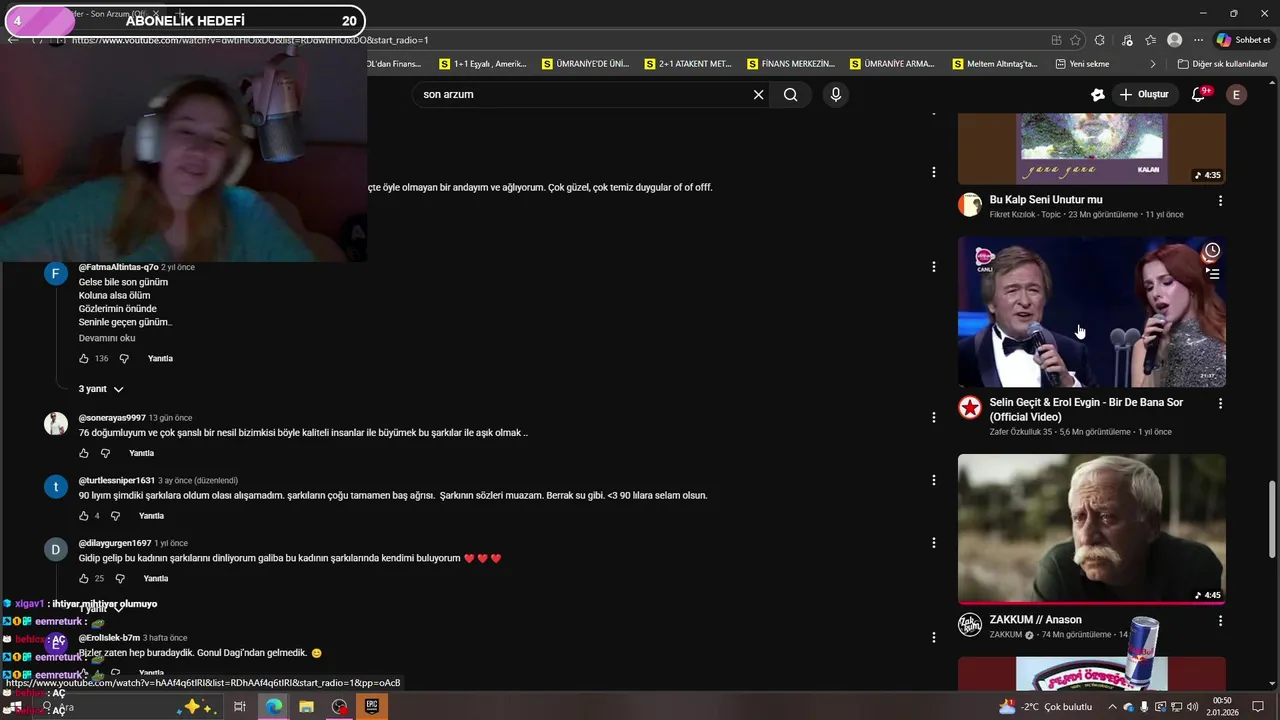Expand '3 yanıt' replies

click(x=101, y=389)
